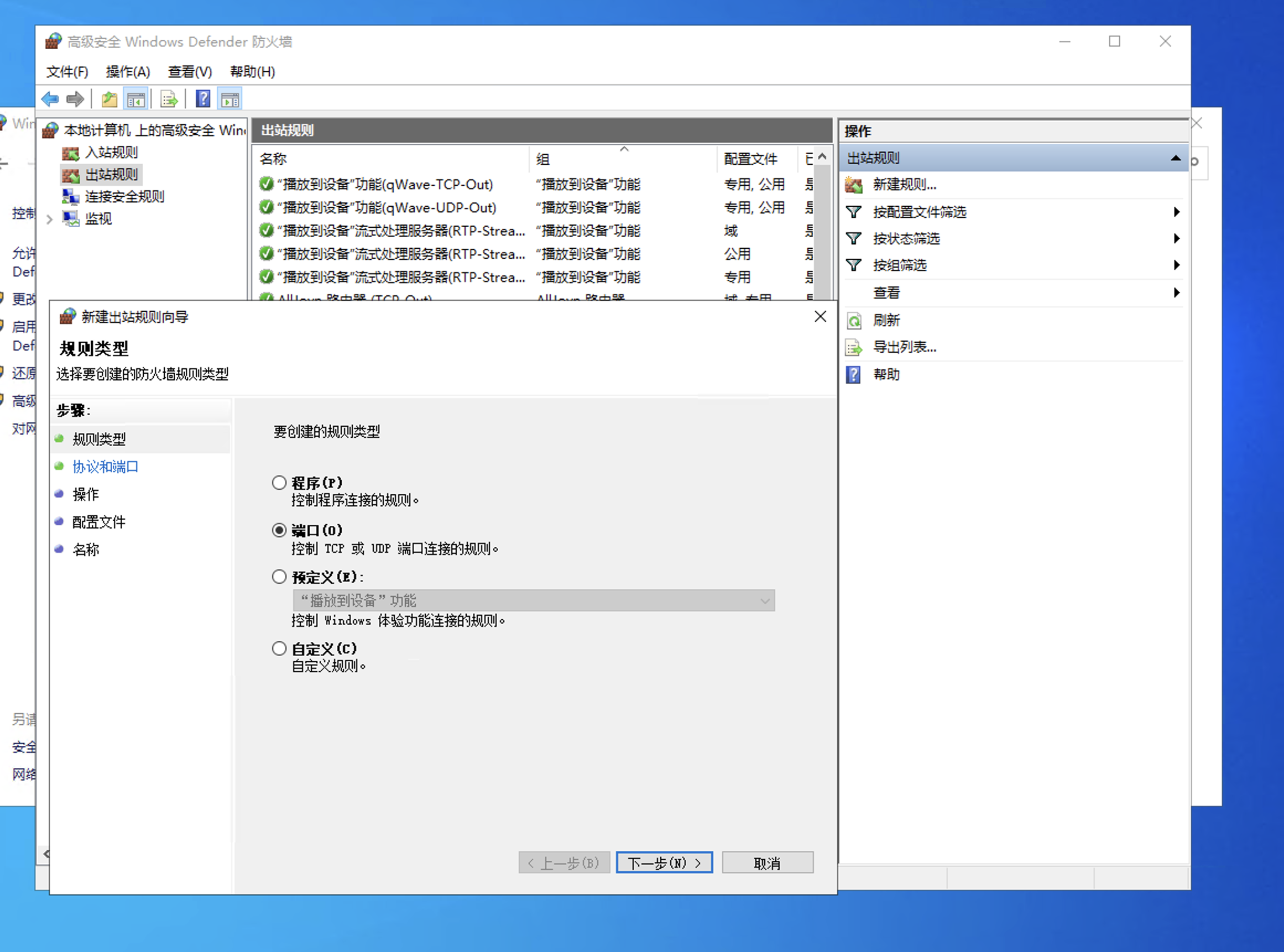1284x952 pixels.
Task: Click 刷新 in the actions pane
Action: coord(886,321)
